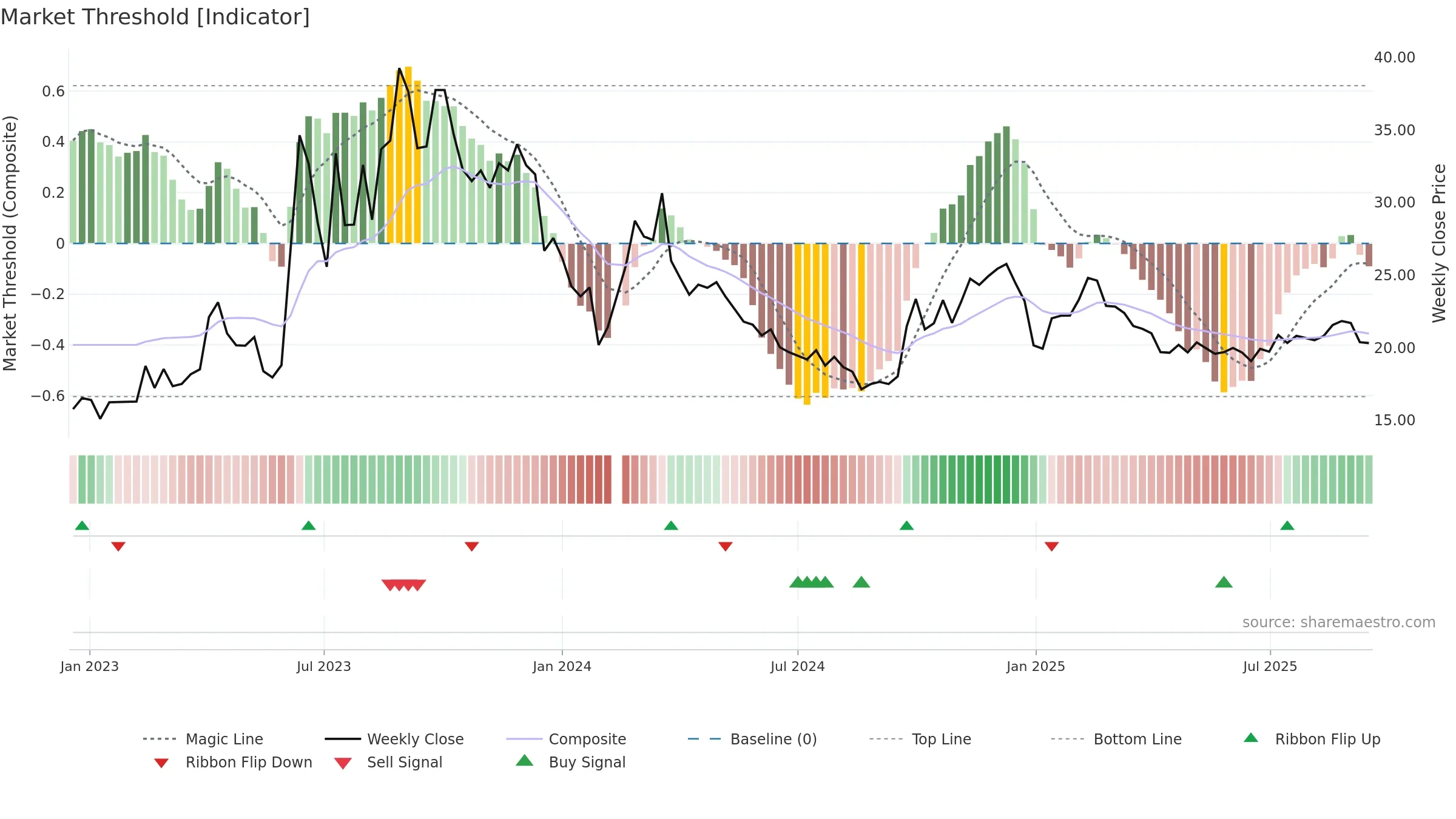
Task: Click the 15.00 price axis label
Action: pyautogui.click(x=1395, y=420)
